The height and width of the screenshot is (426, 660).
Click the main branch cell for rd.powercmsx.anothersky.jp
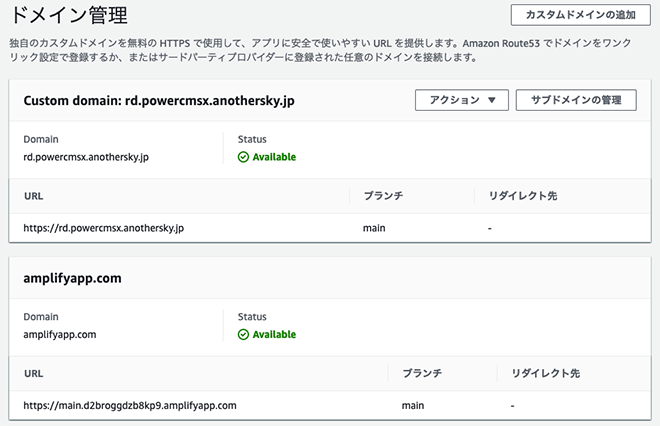(374, 228)
